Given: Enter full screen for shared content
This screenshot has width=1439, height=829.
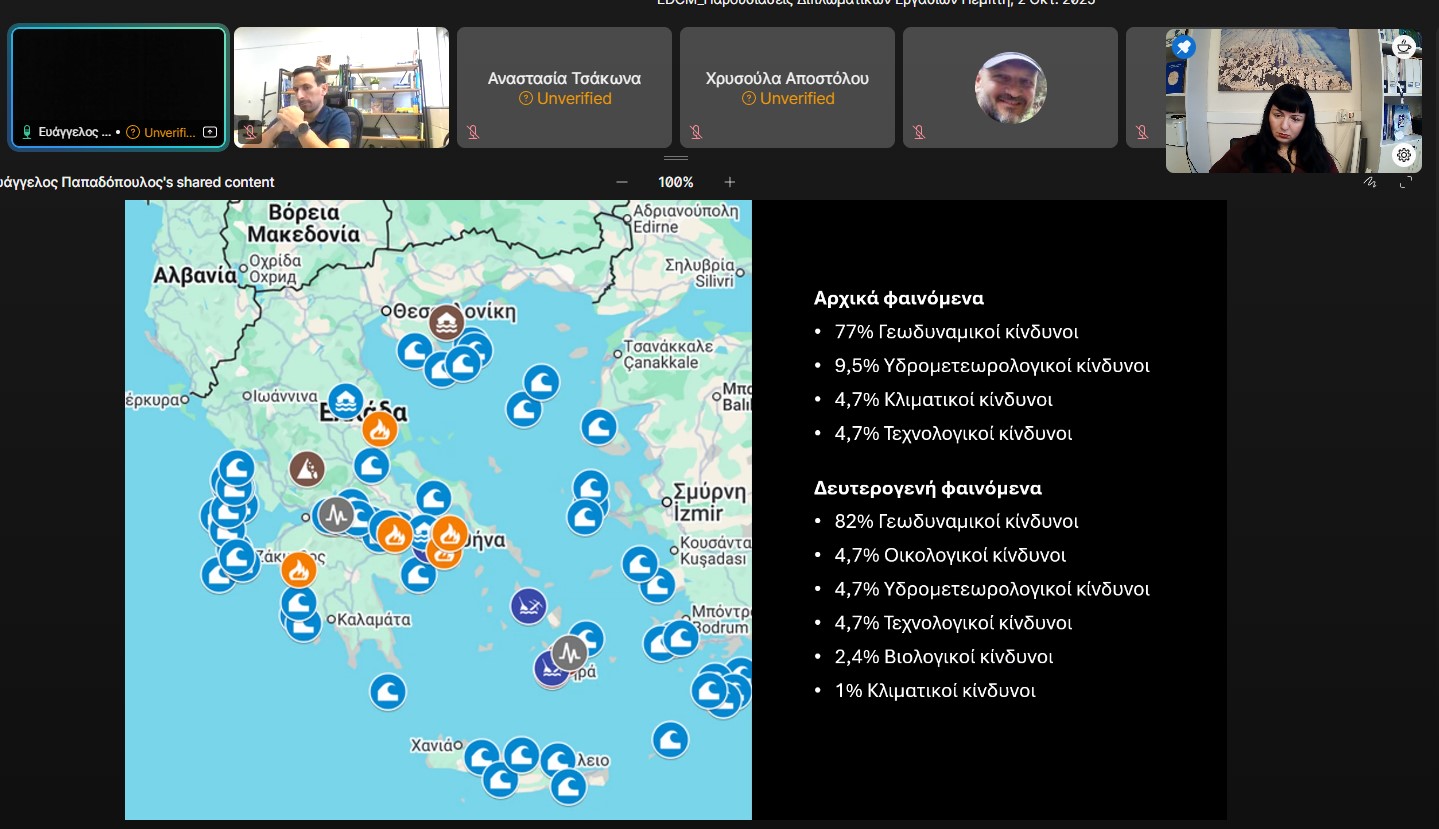Looking at the screenshot, I should pyautogui.click(x=1406, y=182).
